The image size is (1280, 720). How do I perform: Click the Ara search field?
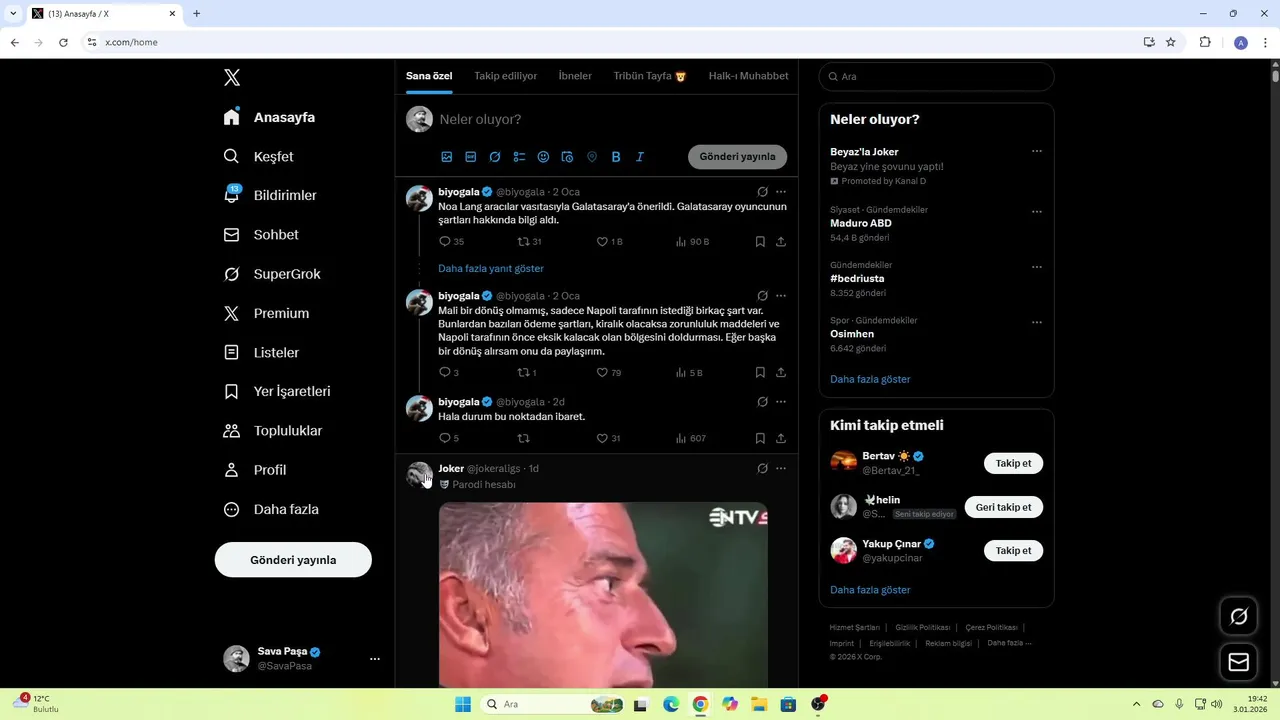936,77
